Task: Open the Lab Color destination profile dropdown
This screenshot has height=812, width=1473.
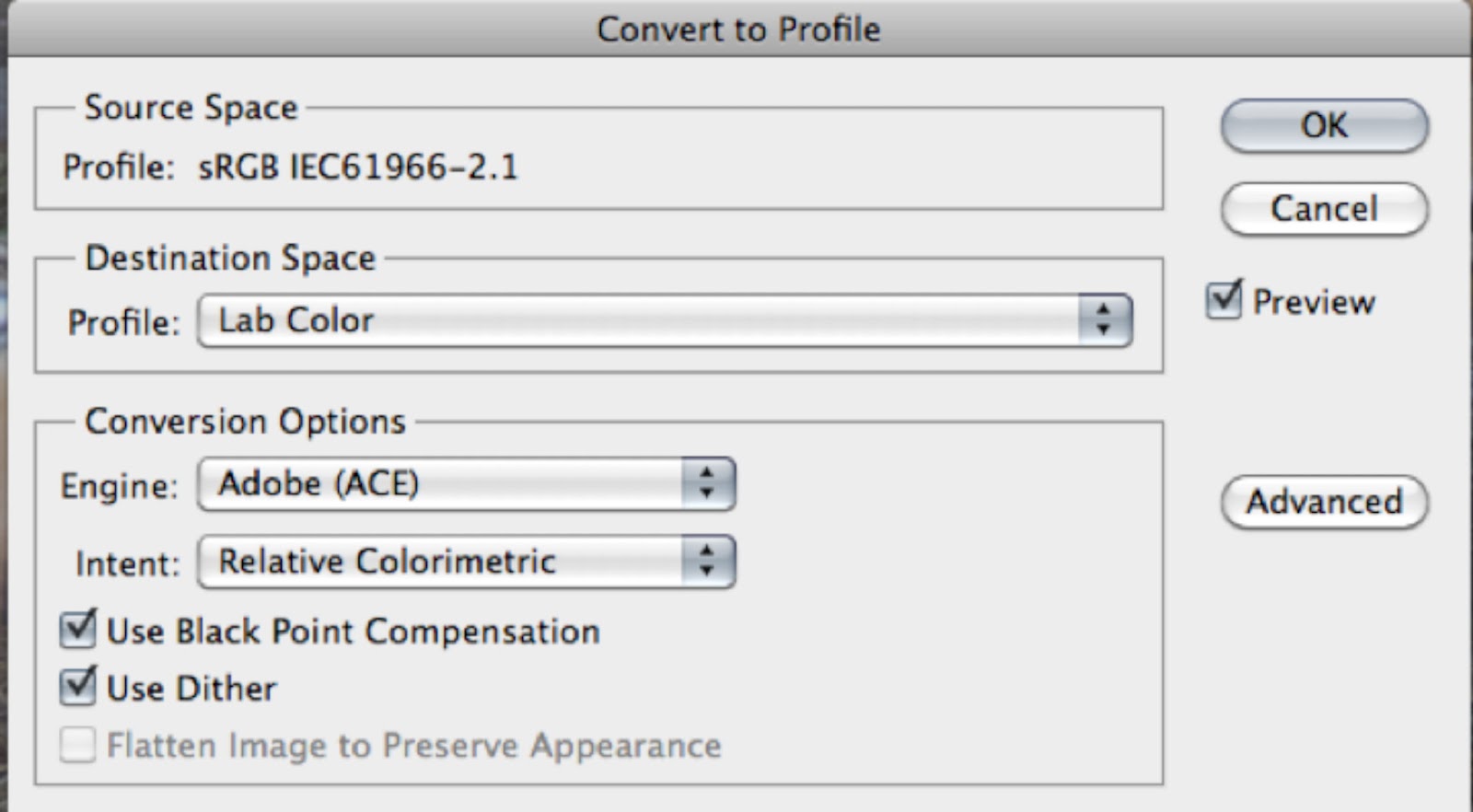Action: click(644, 320)
